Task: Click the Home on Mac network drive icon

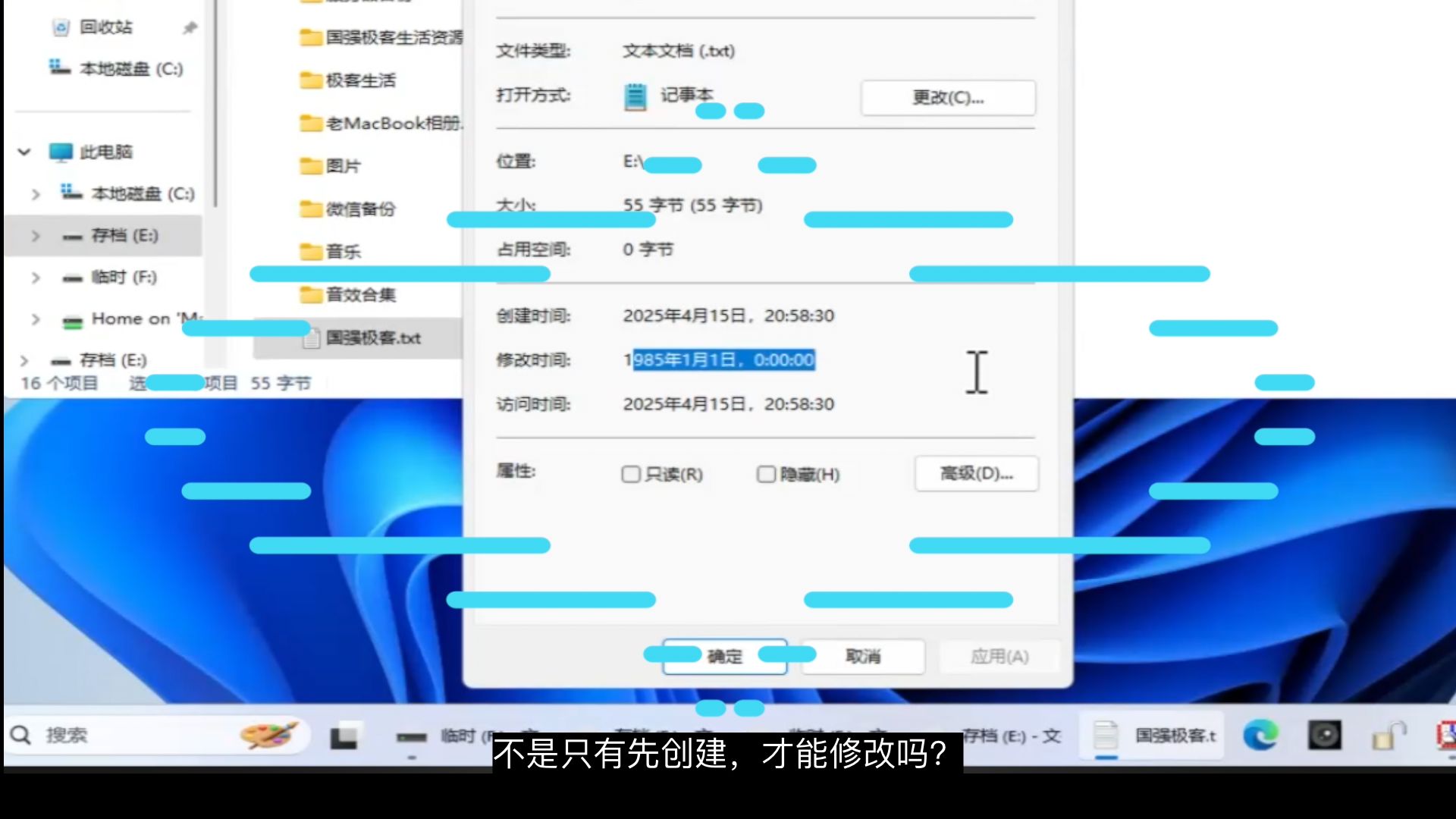Action: (72, 321)
